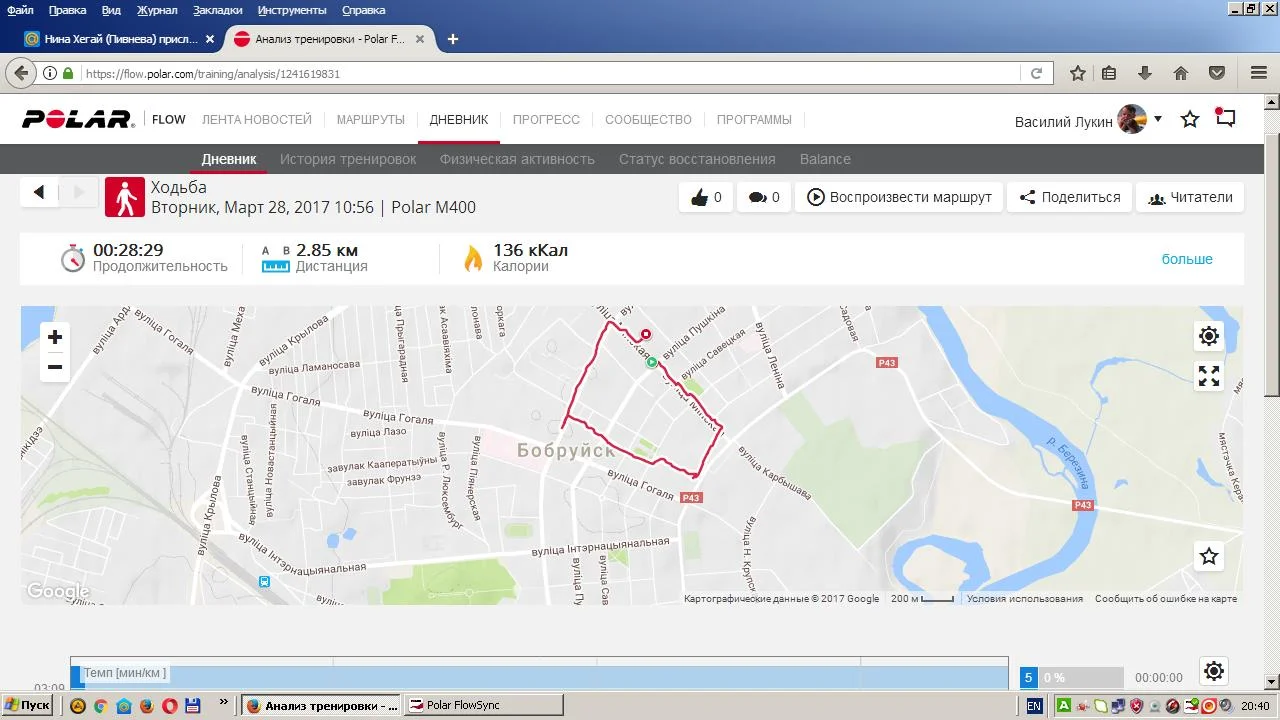Open the Pocket list icon
Screen dimensions: 1280x720
[1217, 73]
